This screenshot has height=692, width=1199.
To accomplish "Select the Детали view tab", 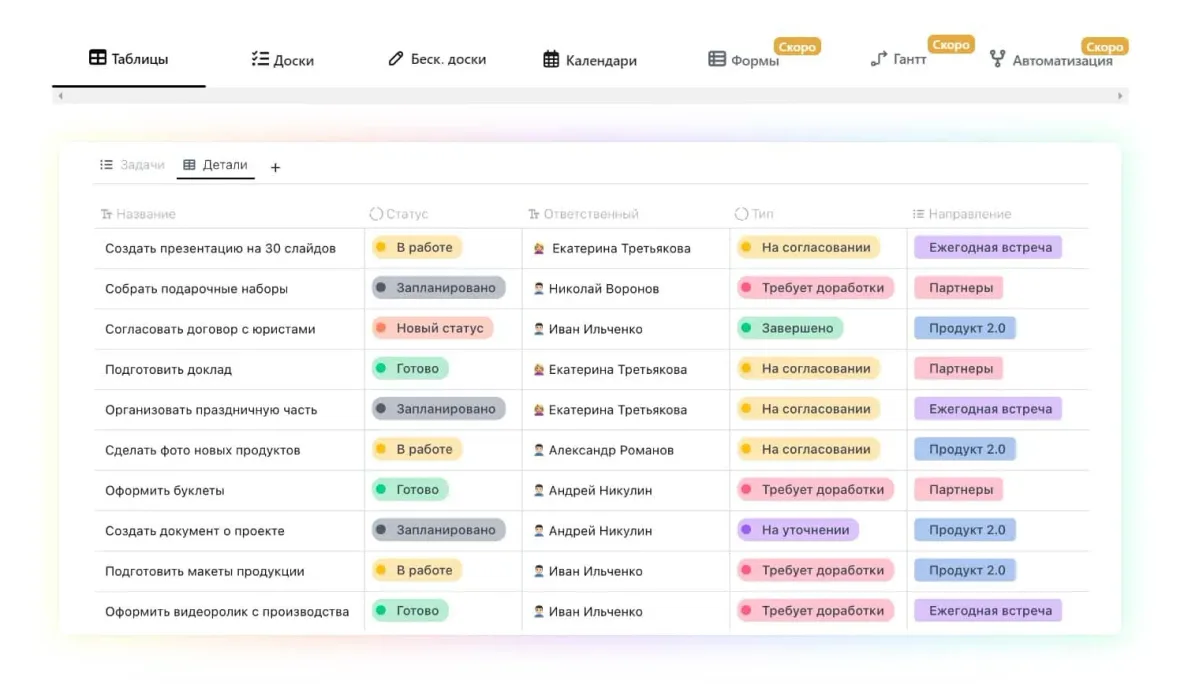I will coord(215,165).
